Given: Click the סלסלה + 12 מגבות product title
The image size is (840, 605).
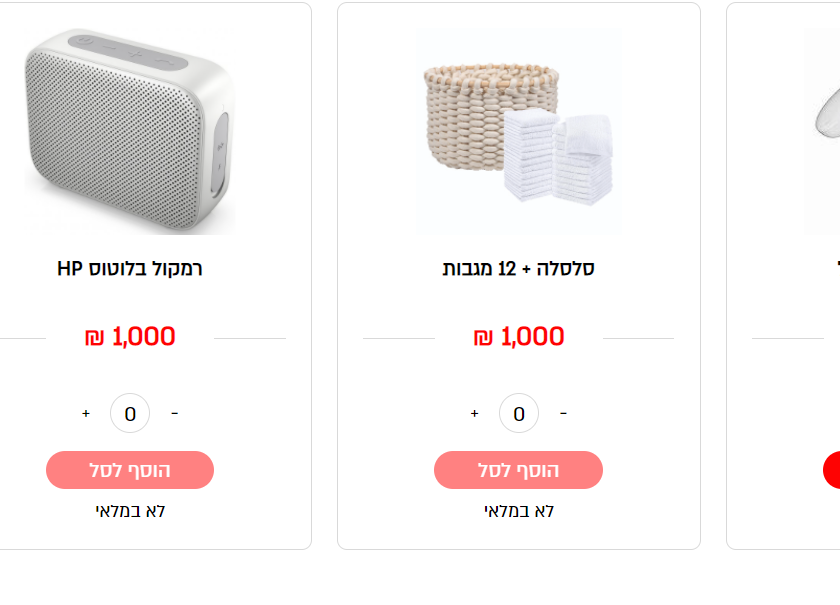Looking at the screenshot, I should (516, 268).
